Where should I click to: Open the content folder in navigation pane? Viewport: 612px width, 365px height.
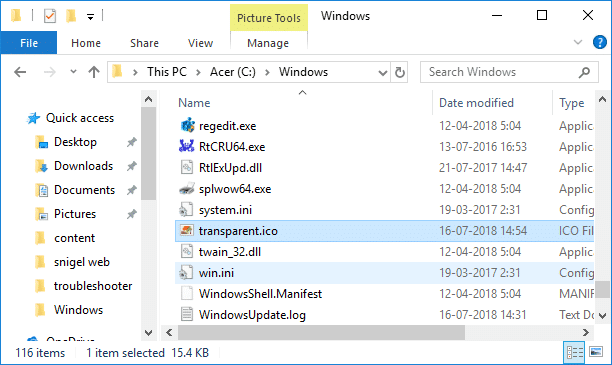tap(75, 238)
